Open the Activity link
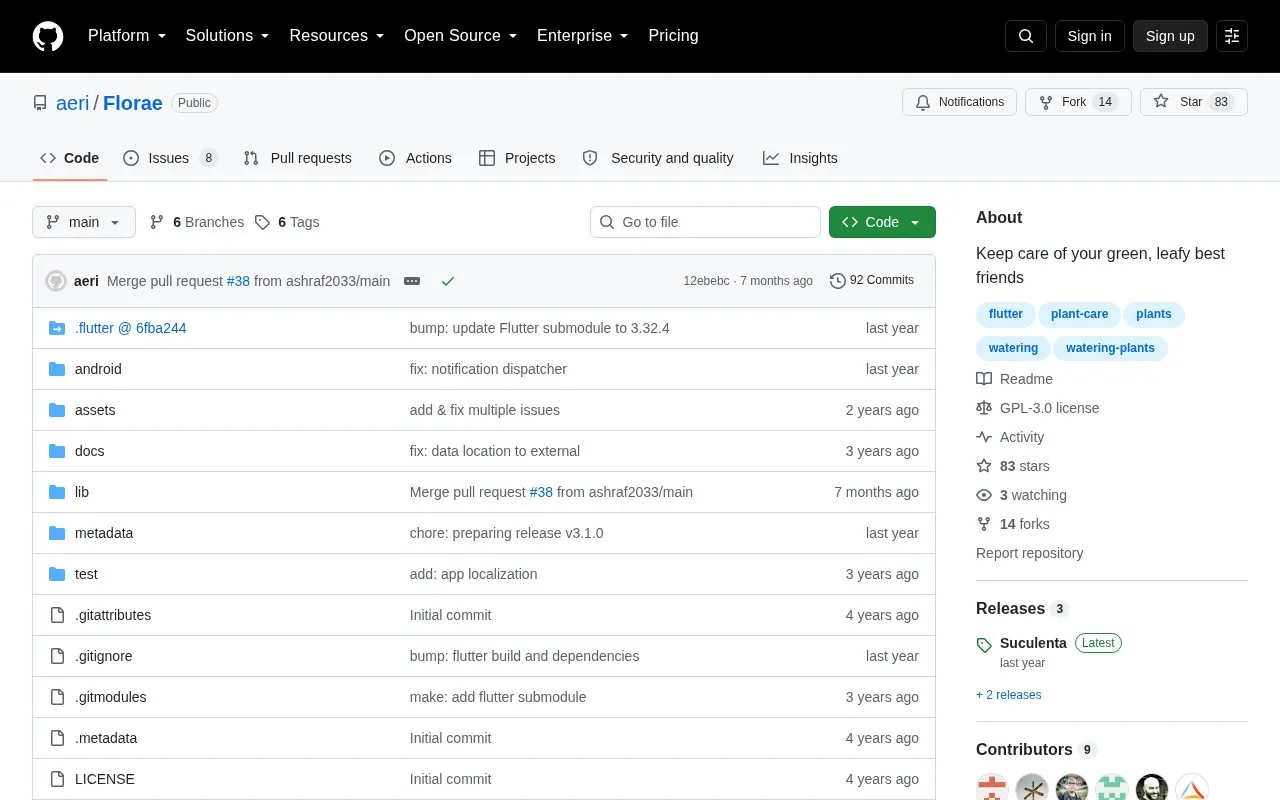This screenshot has height=800, width=1280. click(x=1010, y=437)
